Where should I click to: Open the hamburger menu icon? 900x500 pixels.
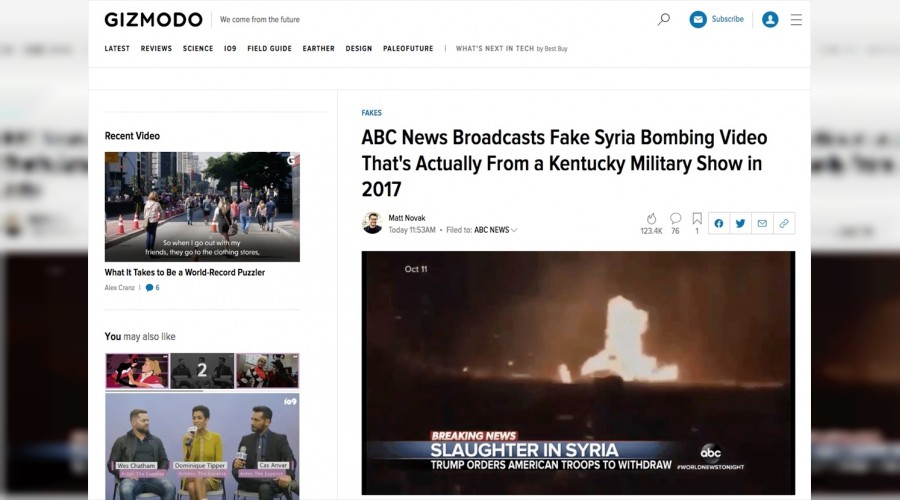point(796,20)
